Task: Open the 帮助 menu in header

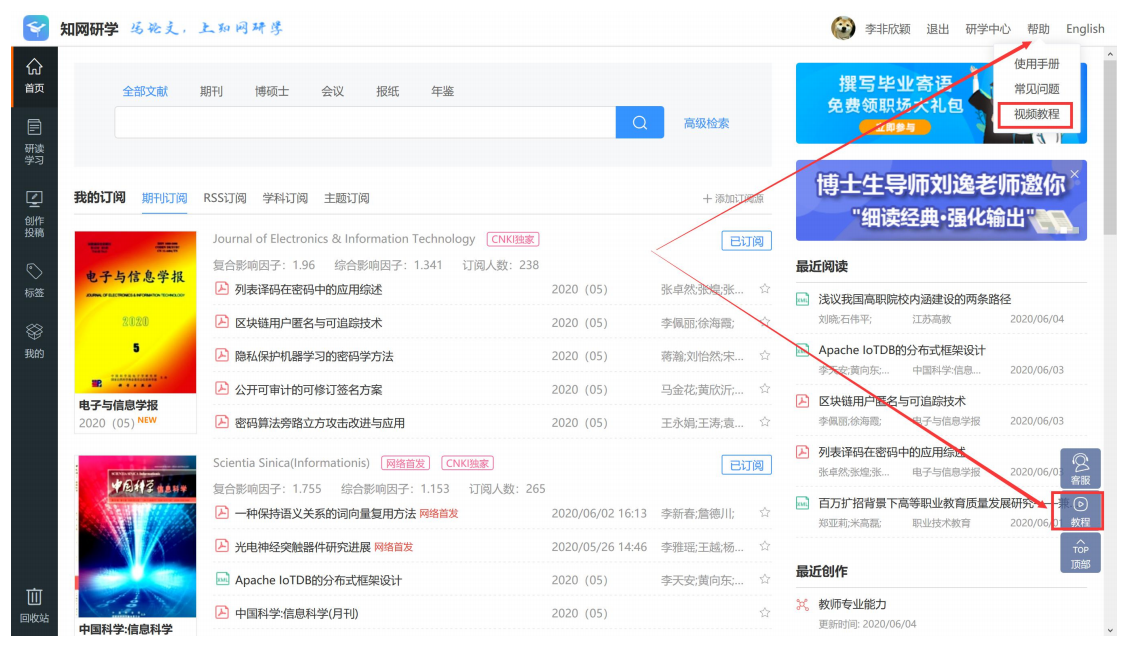Action: click(x=1038, y=29)
